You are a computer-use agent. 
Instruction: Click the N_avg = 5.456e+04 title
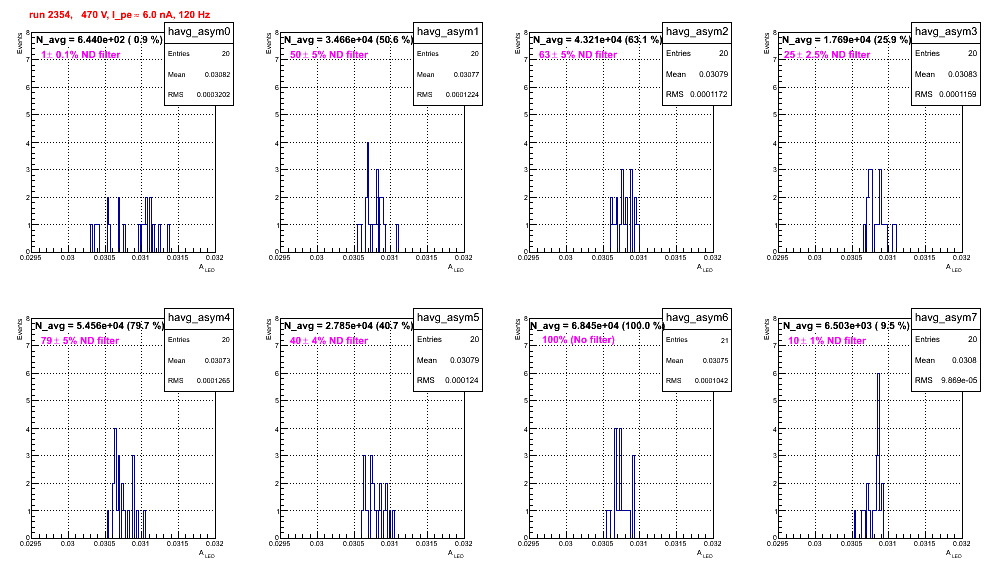(x=98, y=325)
